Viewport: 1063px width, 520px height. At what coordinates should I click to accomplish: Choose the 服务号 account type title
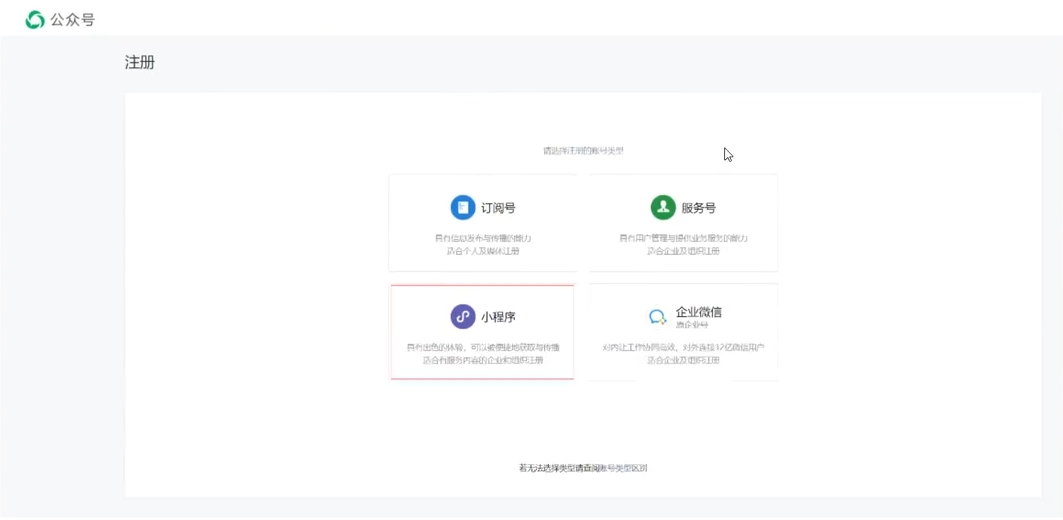point(698,208)
